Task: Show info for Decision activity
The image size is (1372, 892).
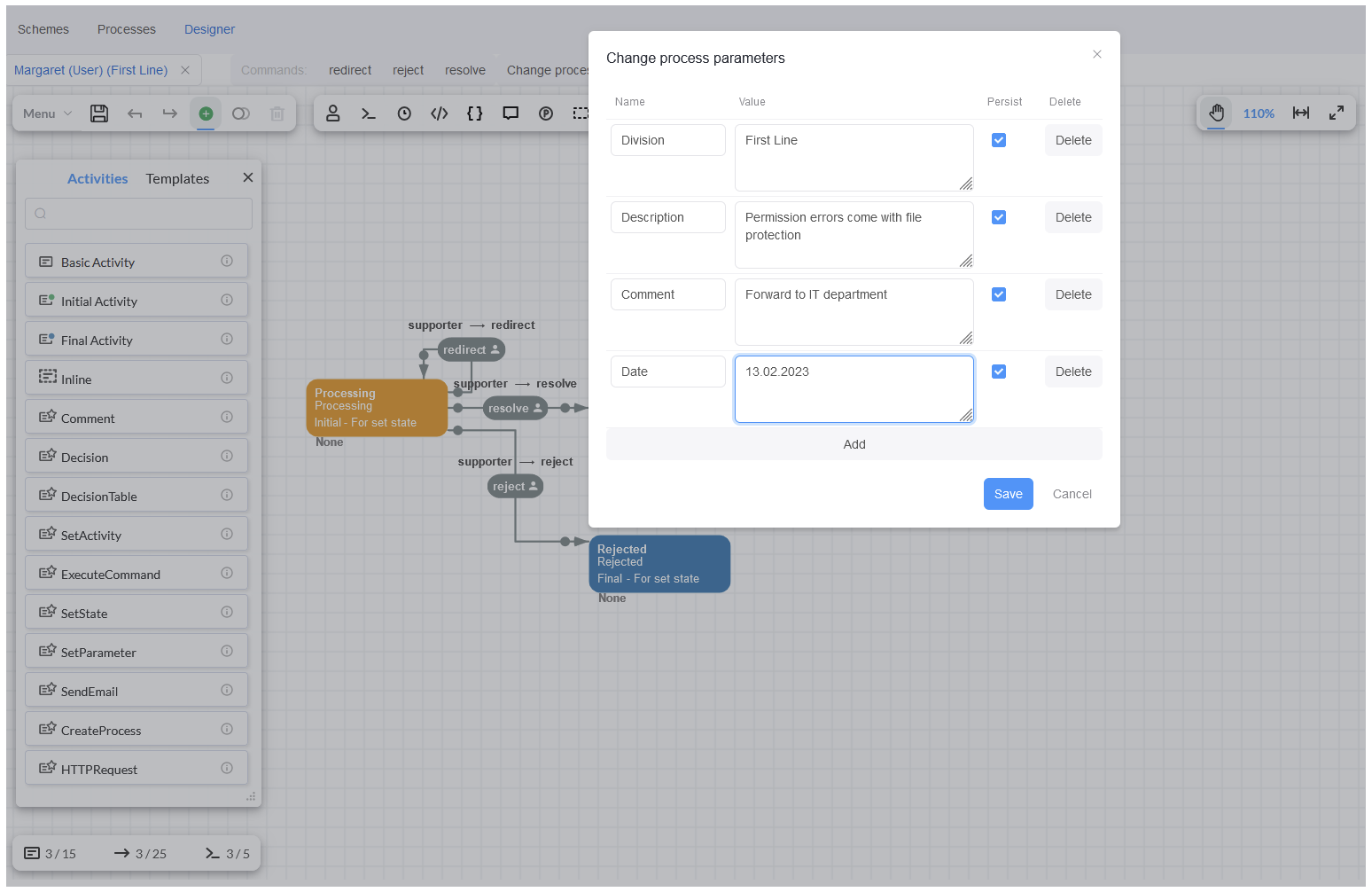Action: [x=227, y=456]
